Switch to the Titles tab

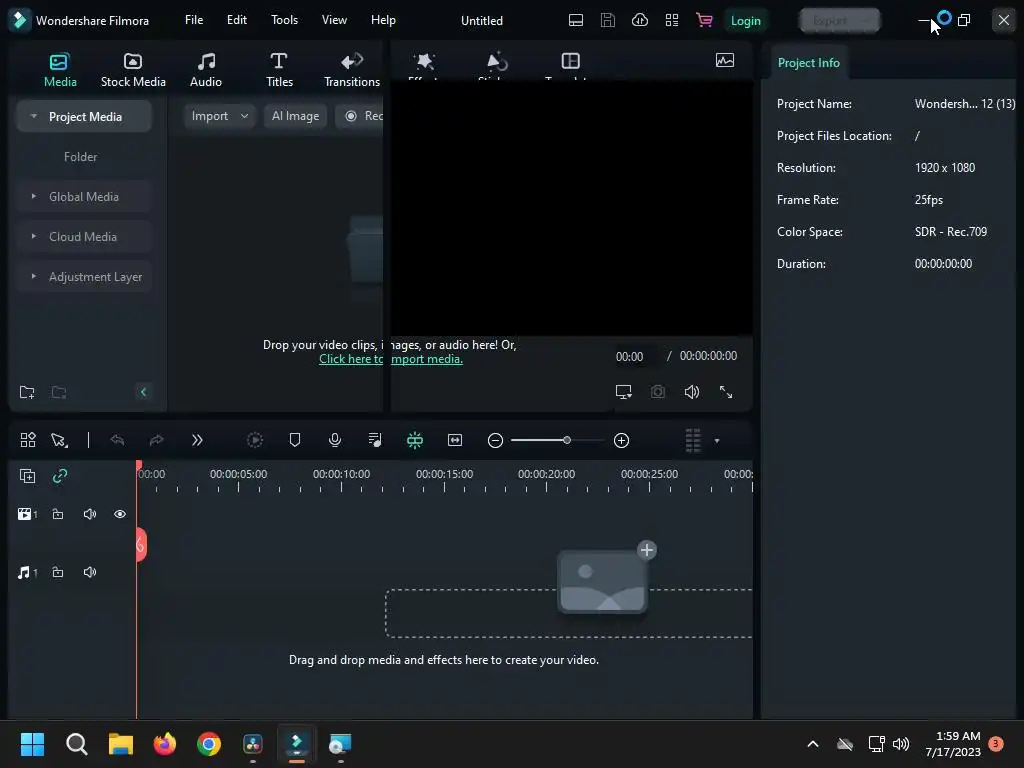coord(279,70)
